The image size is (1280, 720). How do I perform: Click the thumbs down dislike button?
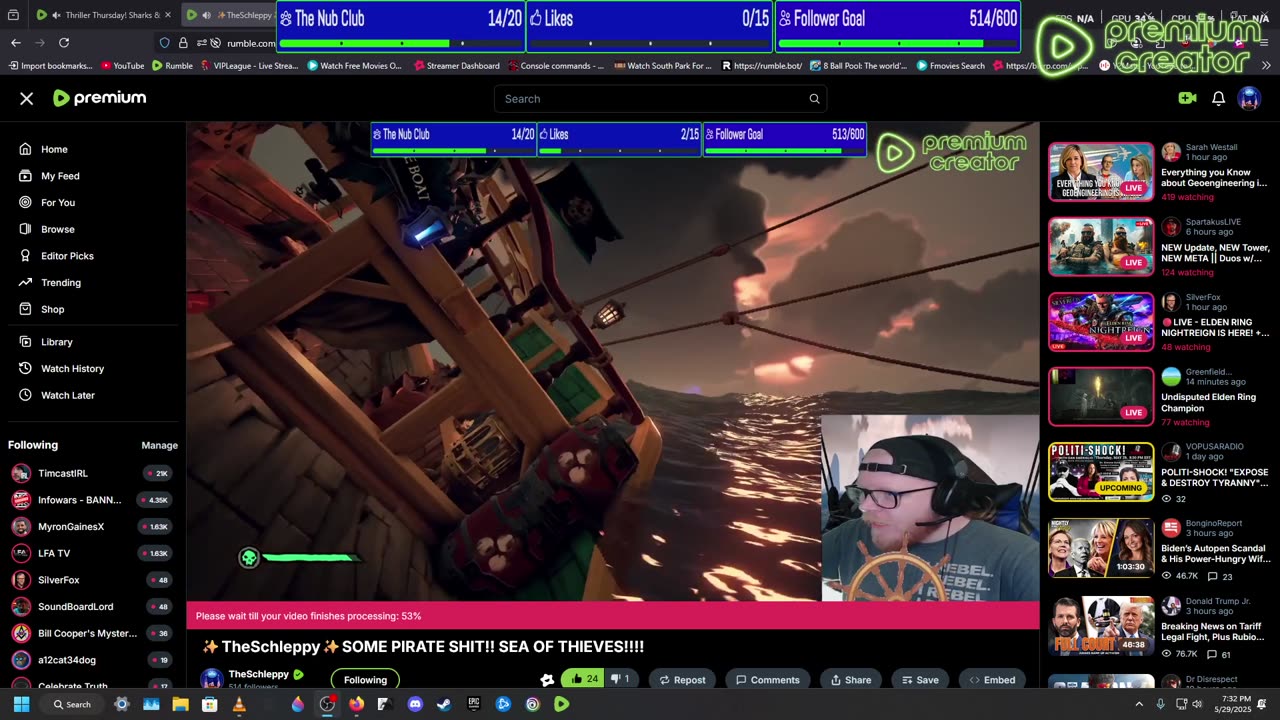[620, 679]
